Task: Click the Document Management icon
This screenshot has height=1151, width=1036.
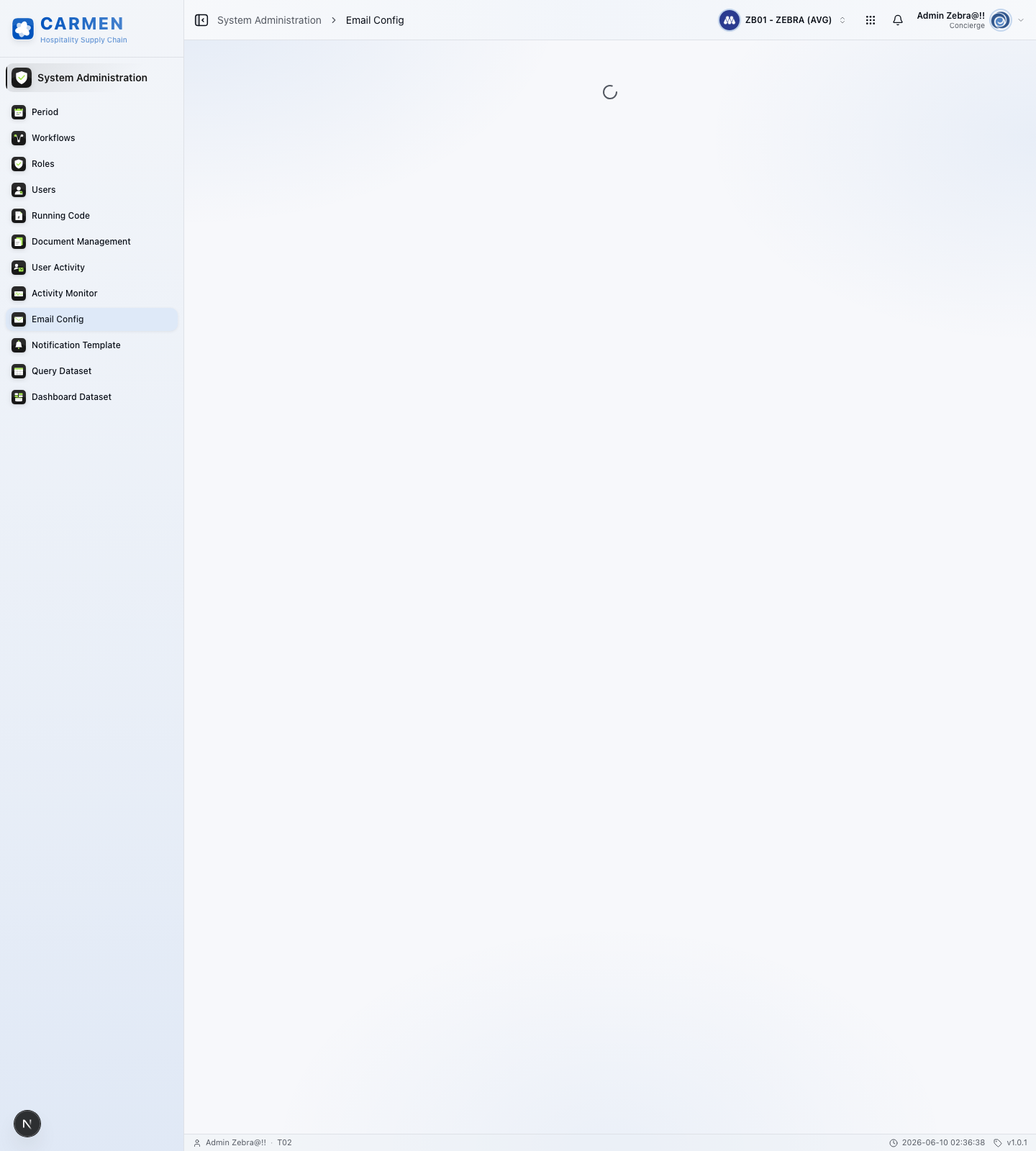Action: click(x=19, y=242)
